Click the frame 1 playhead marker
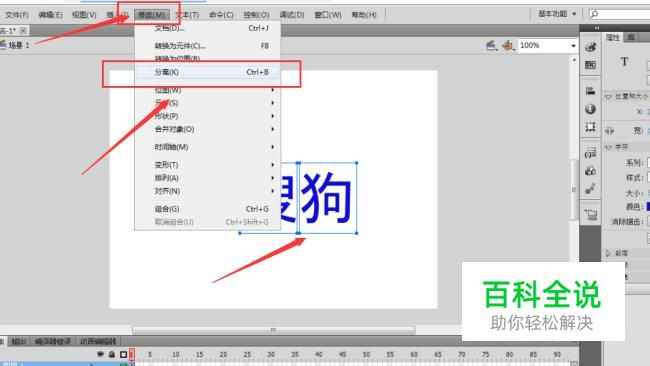This screenshot has width=650, height=366. (x=132, y=354)
